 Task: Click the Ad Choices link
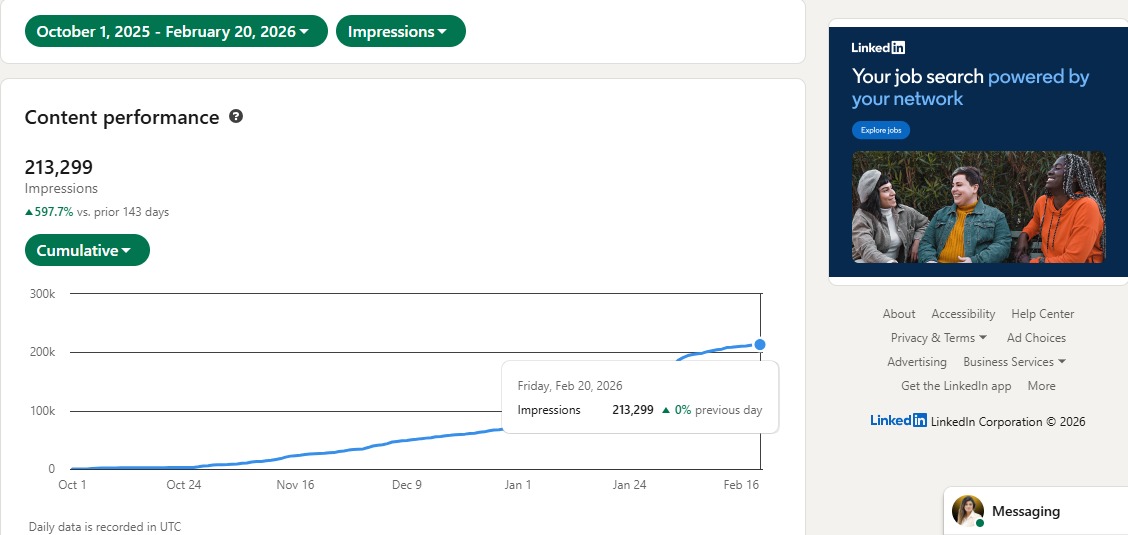[1036, 338]
